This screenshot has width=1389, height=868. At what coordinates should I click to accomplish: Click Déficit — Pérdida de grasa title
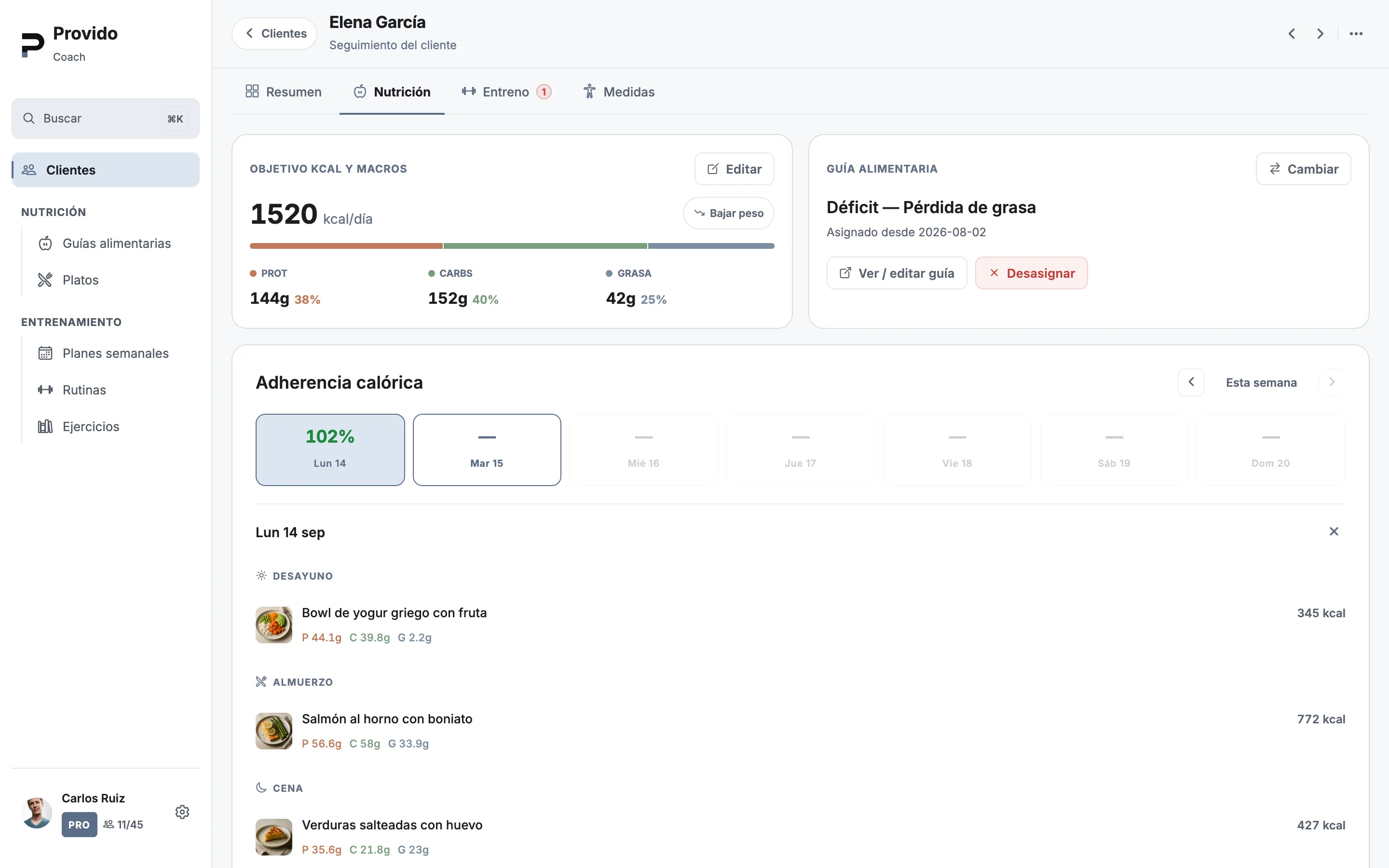pos(931,207)
